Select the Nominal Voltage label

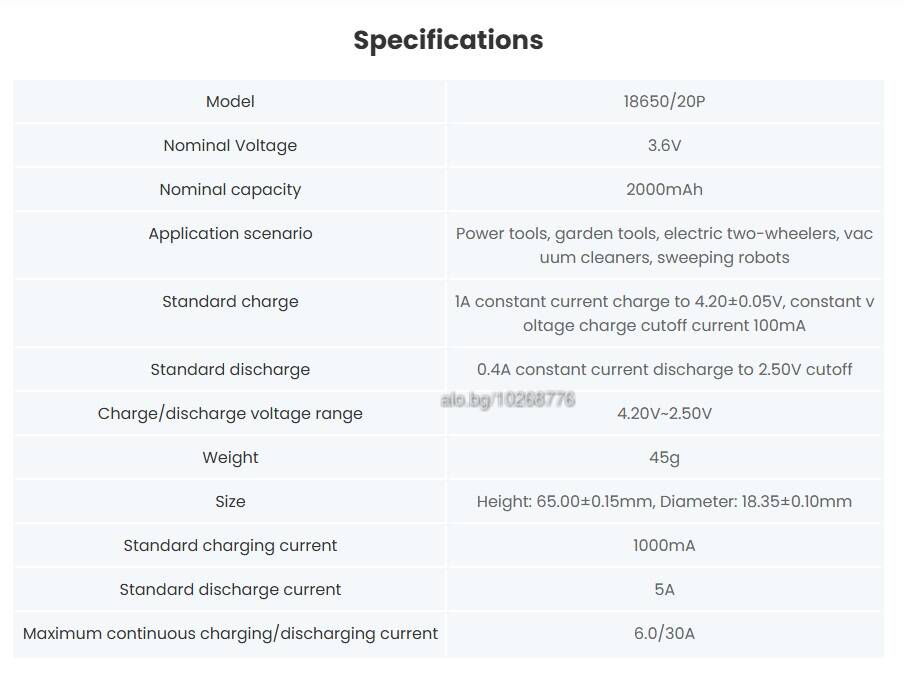(230, 145)
